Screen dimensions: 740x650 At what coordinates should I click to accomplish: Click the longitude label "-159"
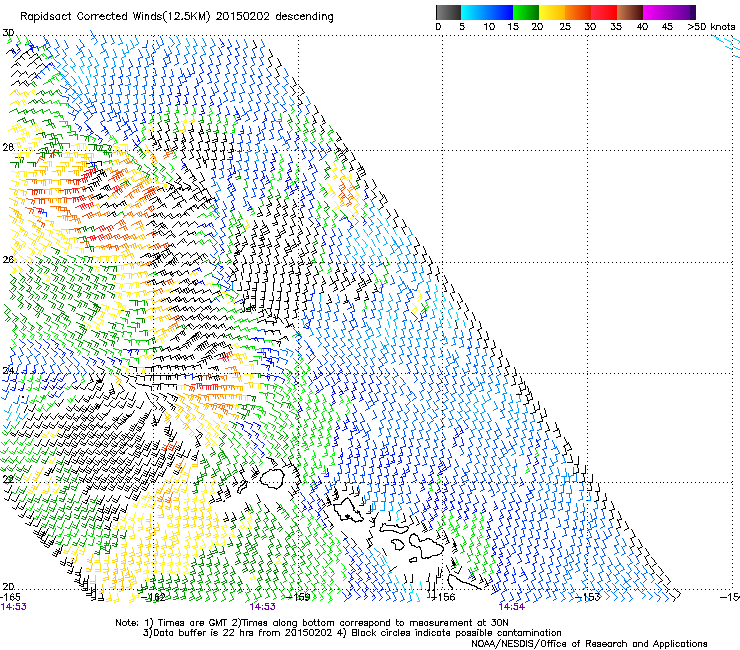point(300,597)
